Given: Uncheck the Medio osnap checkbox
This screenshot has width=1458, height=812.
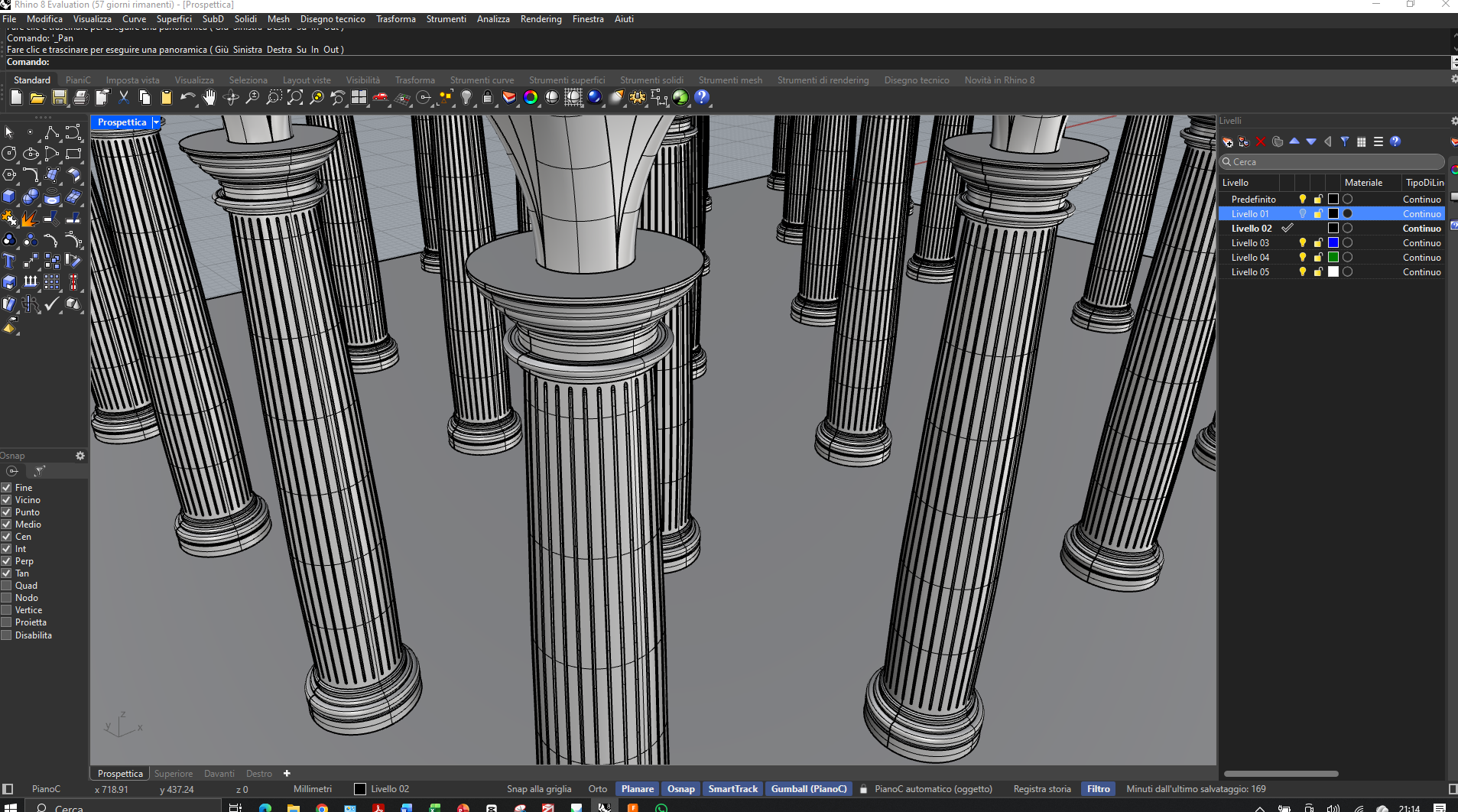Looking at the screenshot, I should coord(7,525).
